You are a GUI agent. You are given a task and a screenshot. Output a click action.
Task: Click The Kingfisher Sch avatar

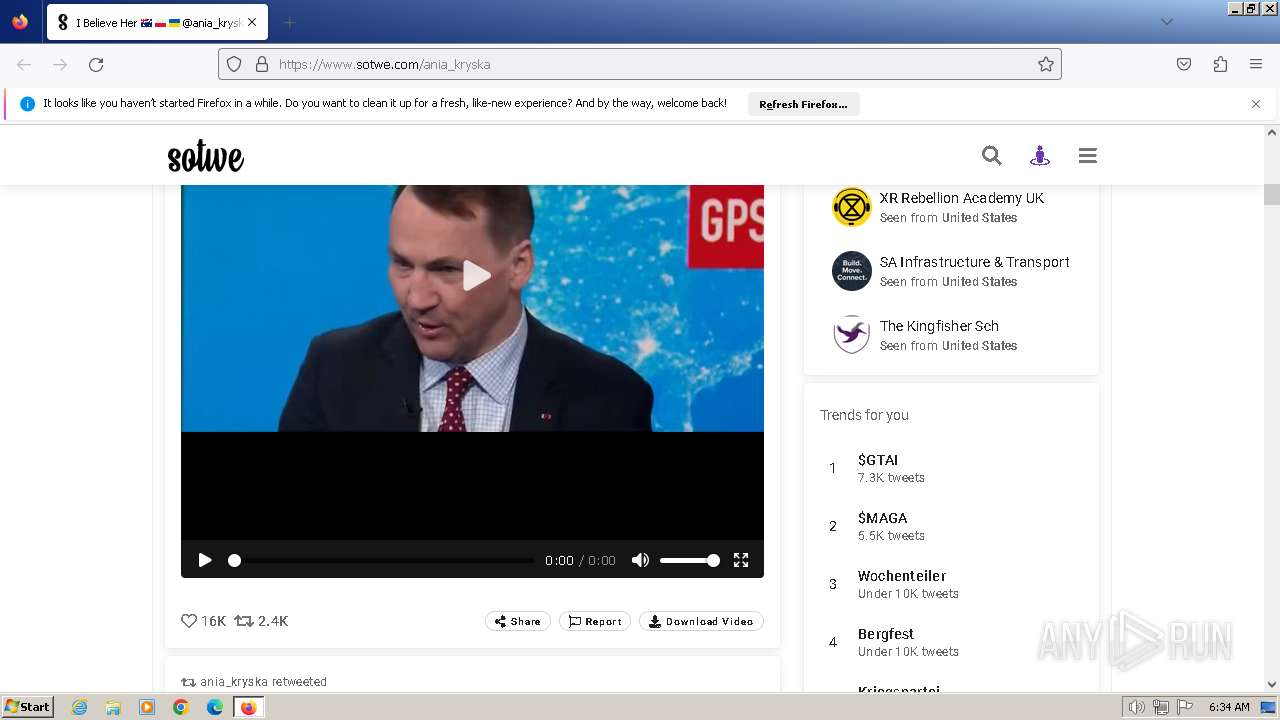point(852,335)
